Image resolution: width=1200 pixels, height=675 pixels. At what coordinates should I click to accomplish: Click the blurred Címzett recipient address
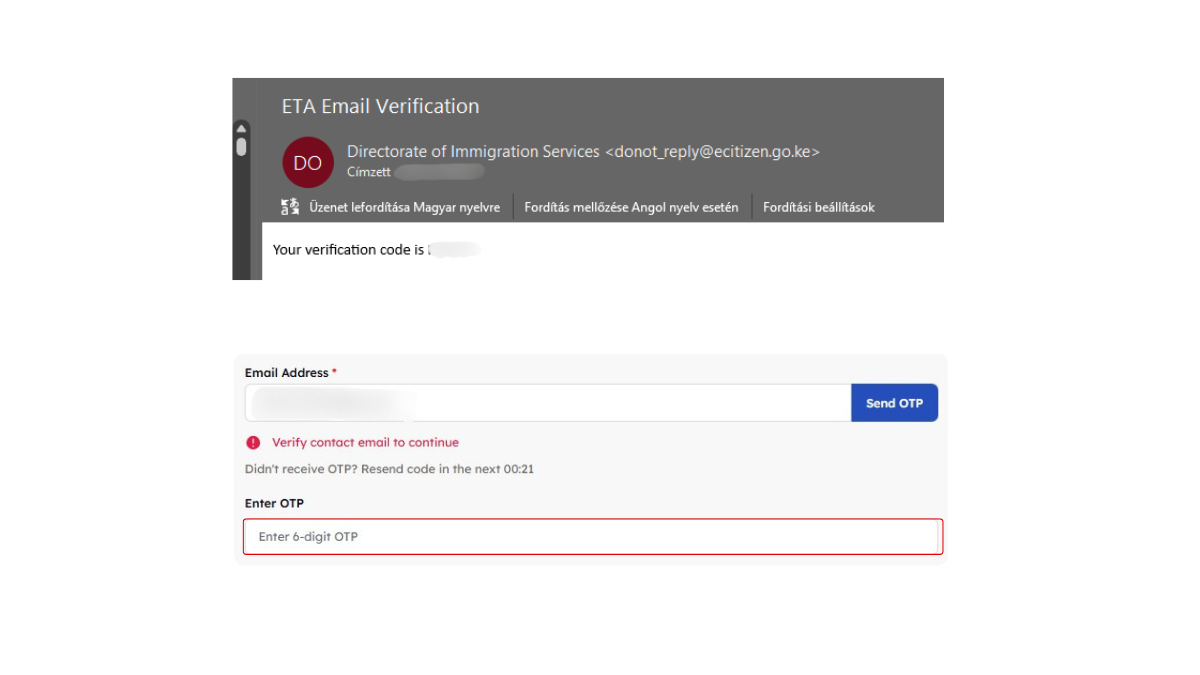(x=440, y=172)
